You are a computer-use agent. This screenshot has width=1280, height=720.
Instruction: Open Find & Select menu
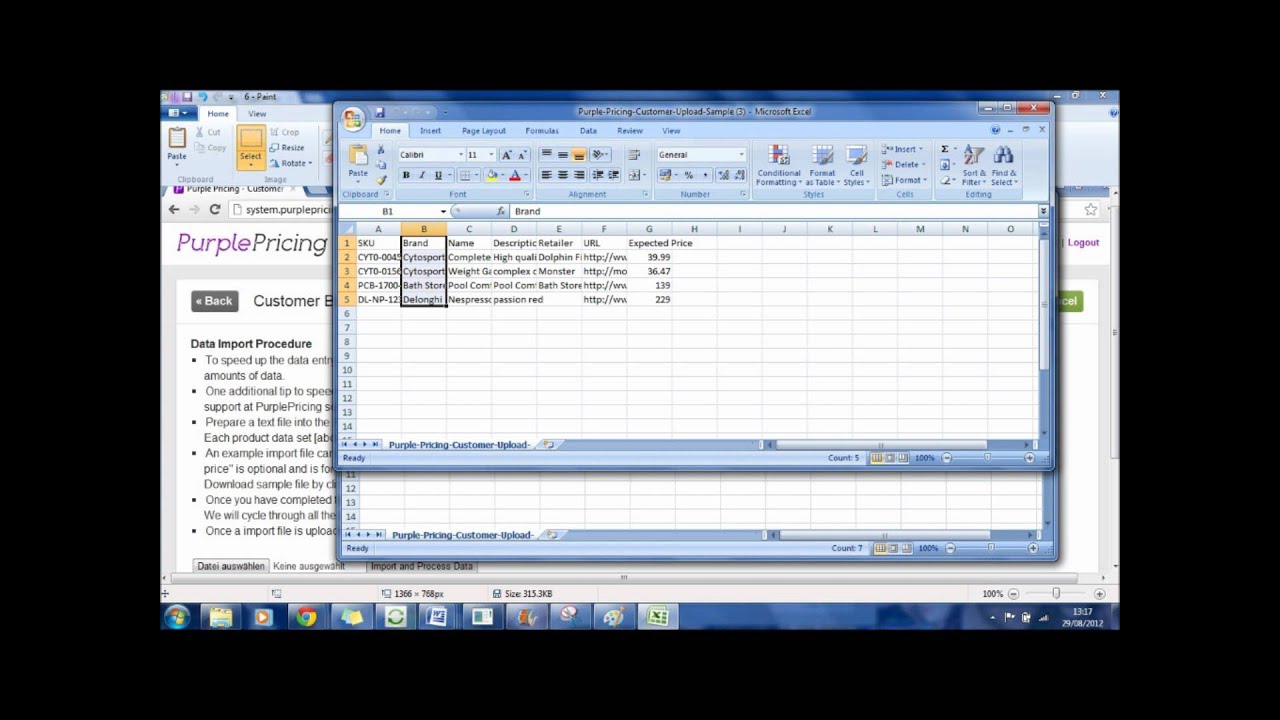point(1004,165)
